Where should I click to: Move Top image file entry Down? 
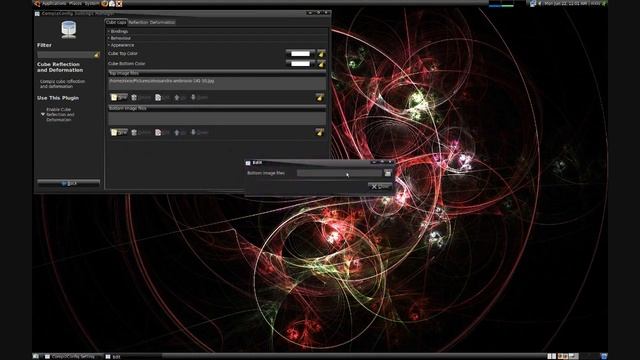[x=200, y=98]
